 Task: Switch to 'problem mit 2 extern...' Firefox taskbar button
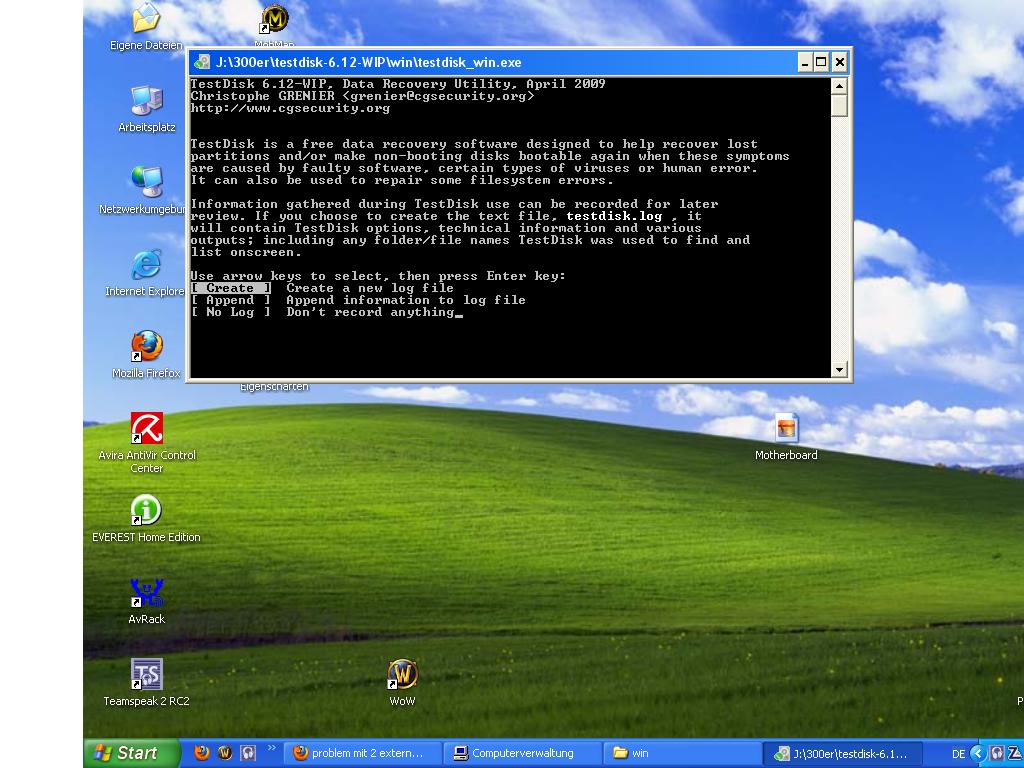[362, 753]
